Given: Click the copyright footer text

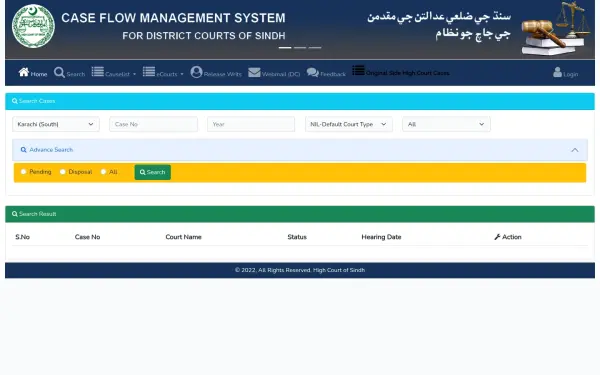Looking at the screenshot, I should 300,270.
